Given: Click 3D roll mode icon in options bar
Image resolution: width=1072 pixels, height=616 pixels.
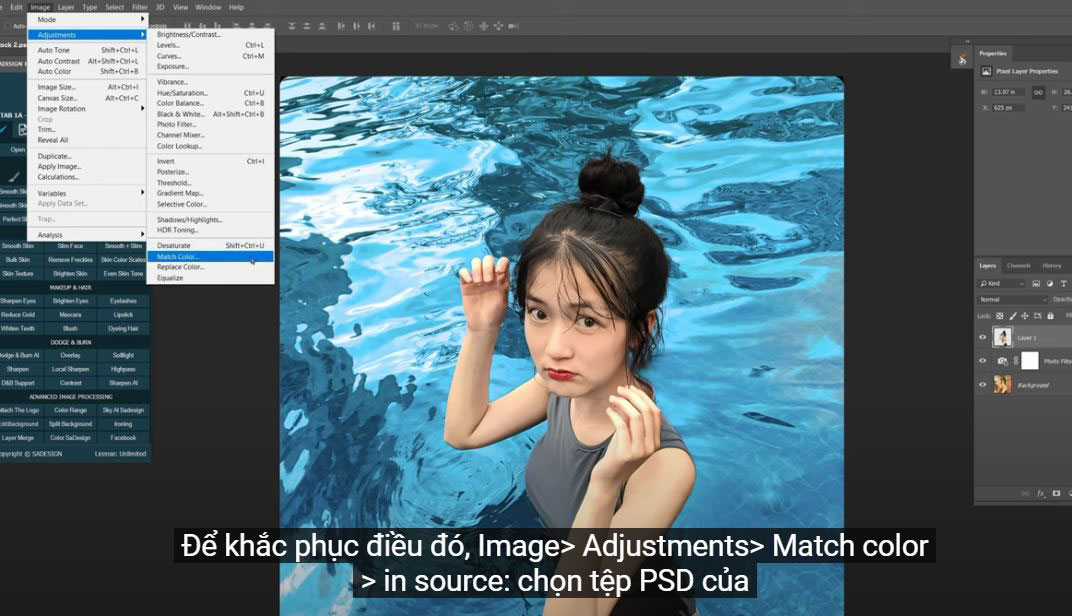Looking at the screenshot, I should tap(468, 26).
